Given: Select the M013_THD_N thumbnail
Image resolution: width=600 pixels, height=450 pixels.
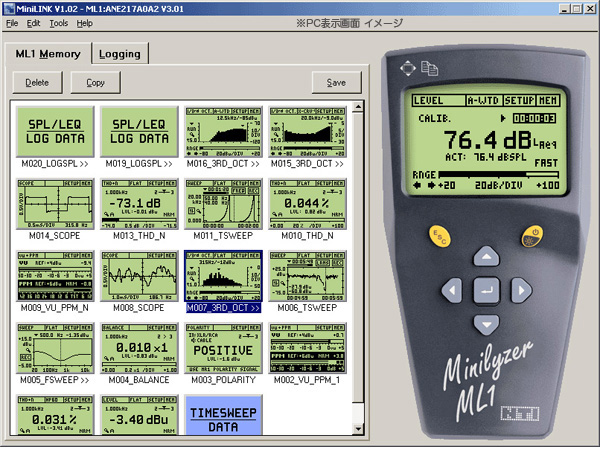Looking at the screenshot, I should click(x=139, y=204).
